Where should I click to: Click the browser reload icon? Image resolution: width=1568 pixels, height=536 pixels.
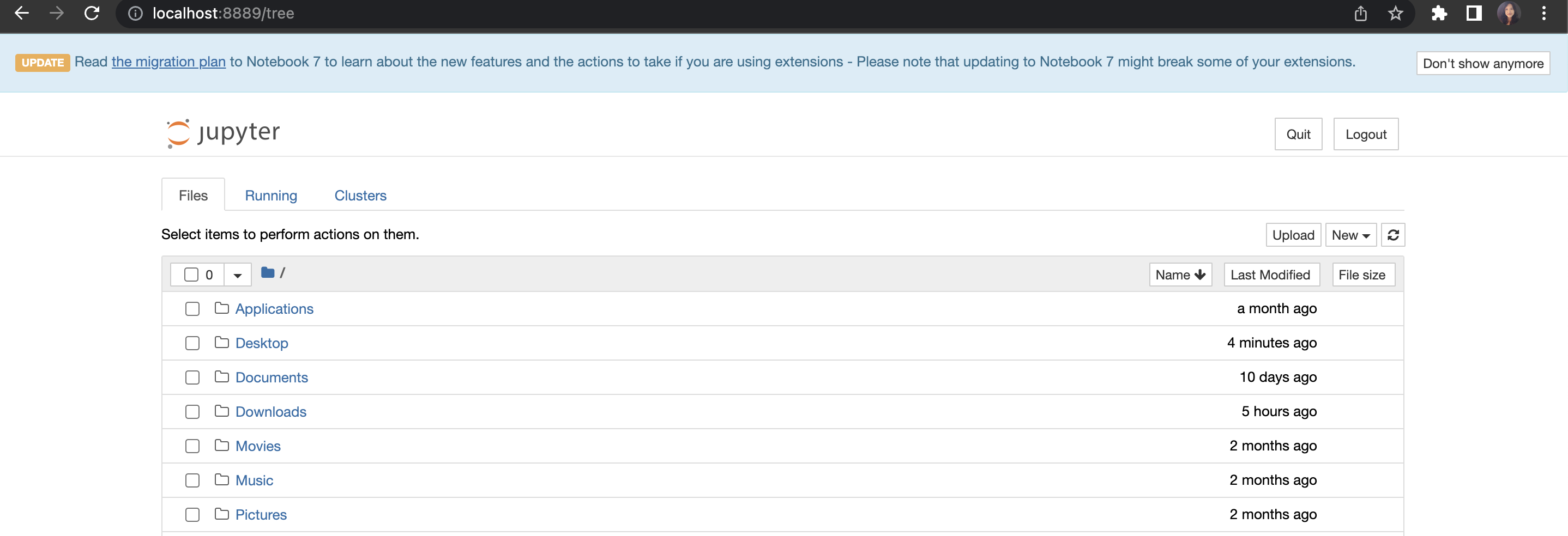[92, 13]
